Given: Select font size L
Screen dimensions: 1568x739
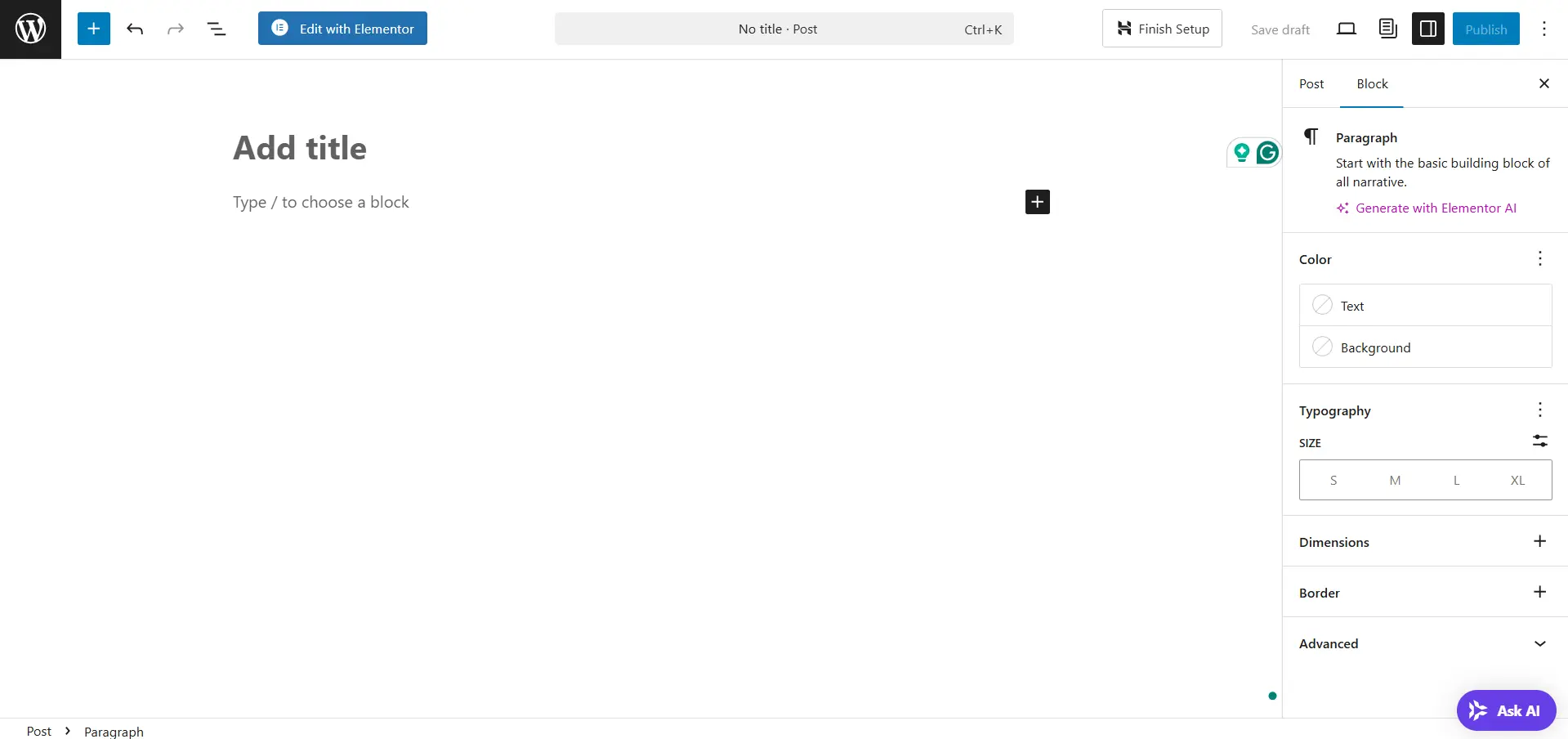Looking at the screenshot, I should tap(1456, 480).
